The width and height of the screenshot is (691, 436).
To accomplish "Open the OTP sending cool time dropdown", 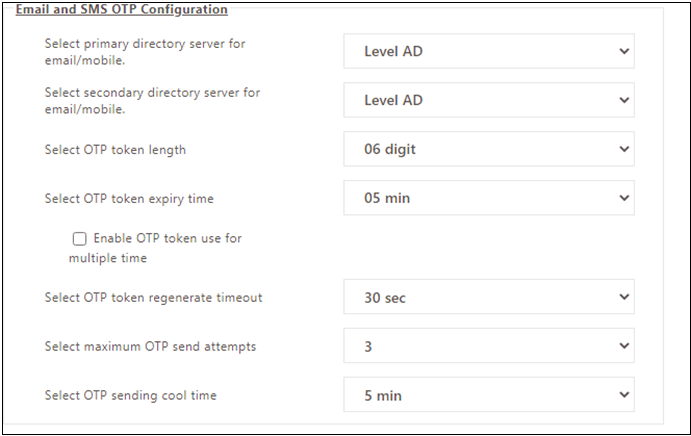I will tap(489, 395).
